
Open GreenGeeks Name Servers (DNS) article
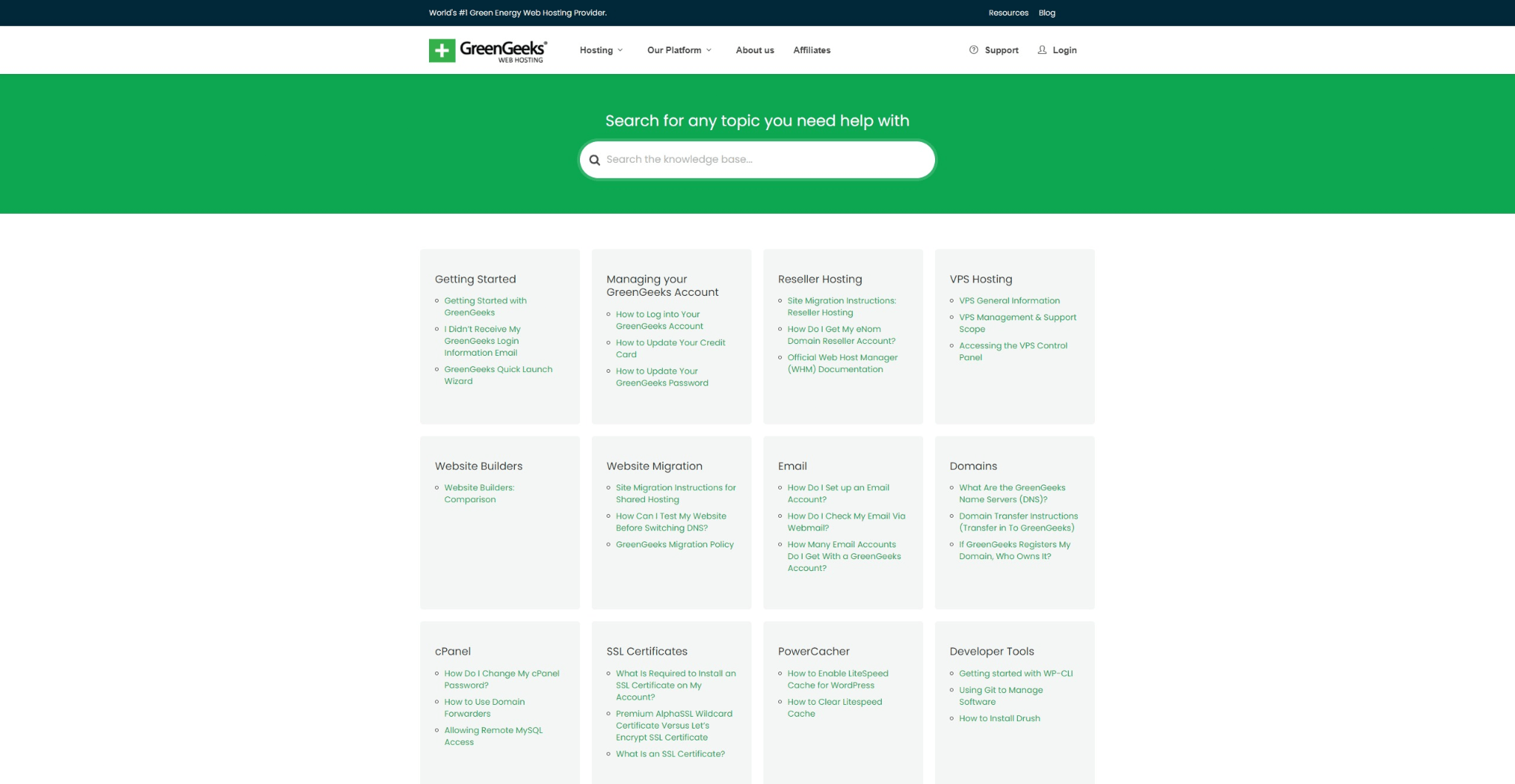[x=1012, y=493]
